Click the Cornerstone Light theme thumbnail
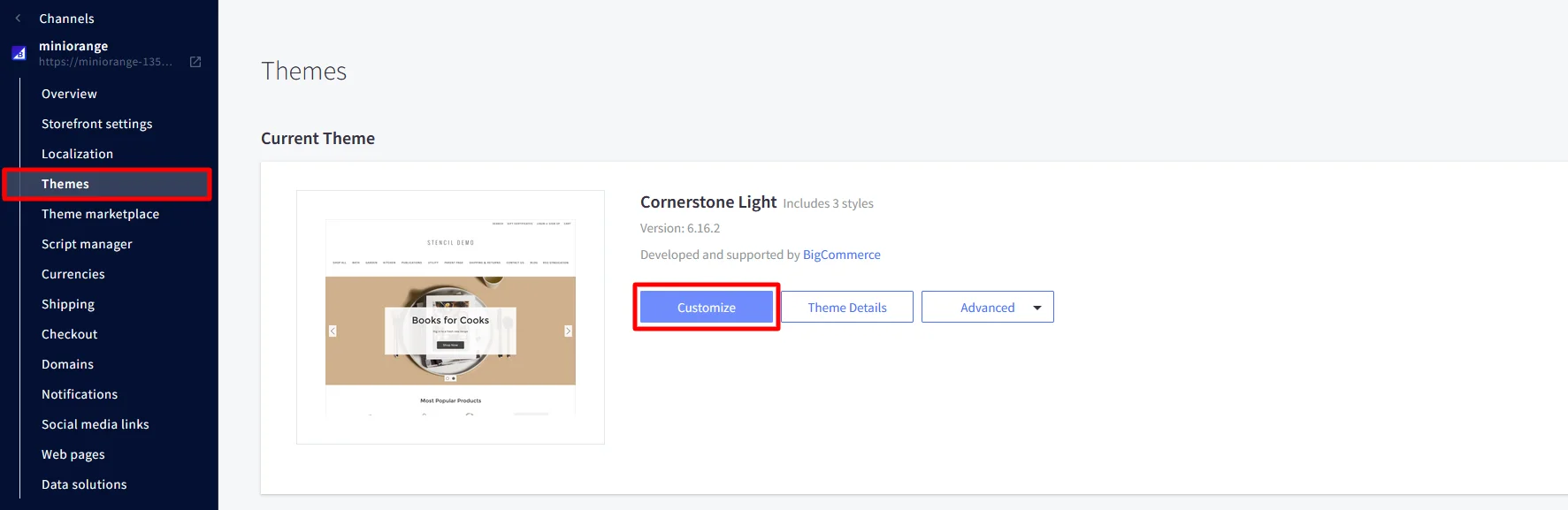The image size is (1568, 510). coord(450,316)
